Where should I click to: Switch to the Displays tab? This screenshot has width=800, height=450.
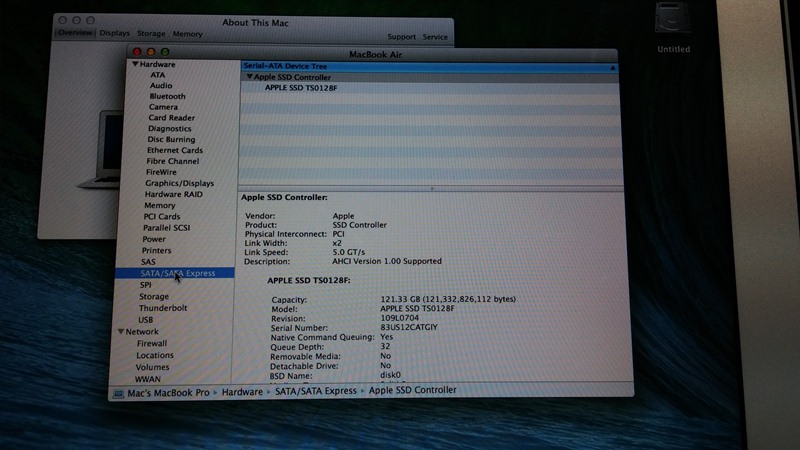pos(114,33)
